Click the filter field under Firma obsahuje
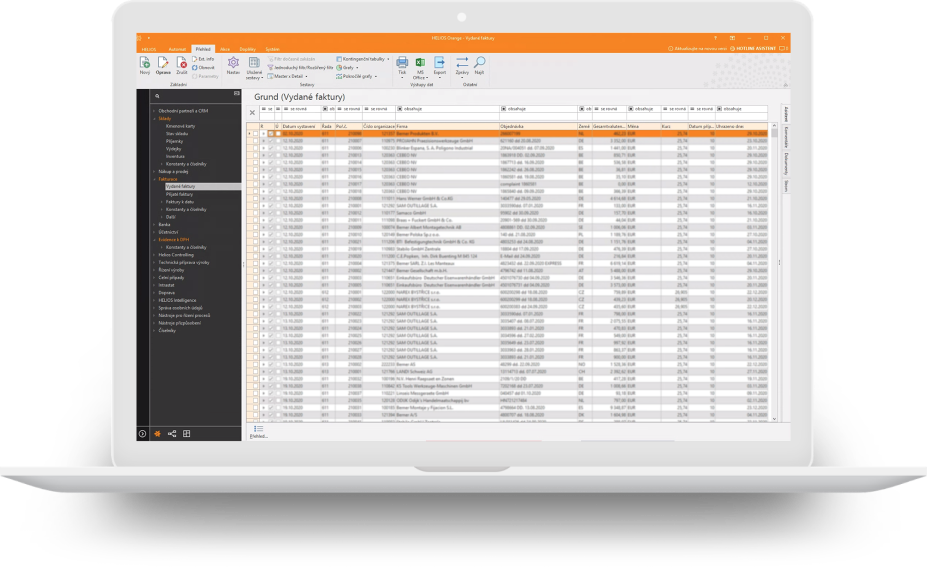This screenshot has width=927, height=567. [x=447, y=116]
